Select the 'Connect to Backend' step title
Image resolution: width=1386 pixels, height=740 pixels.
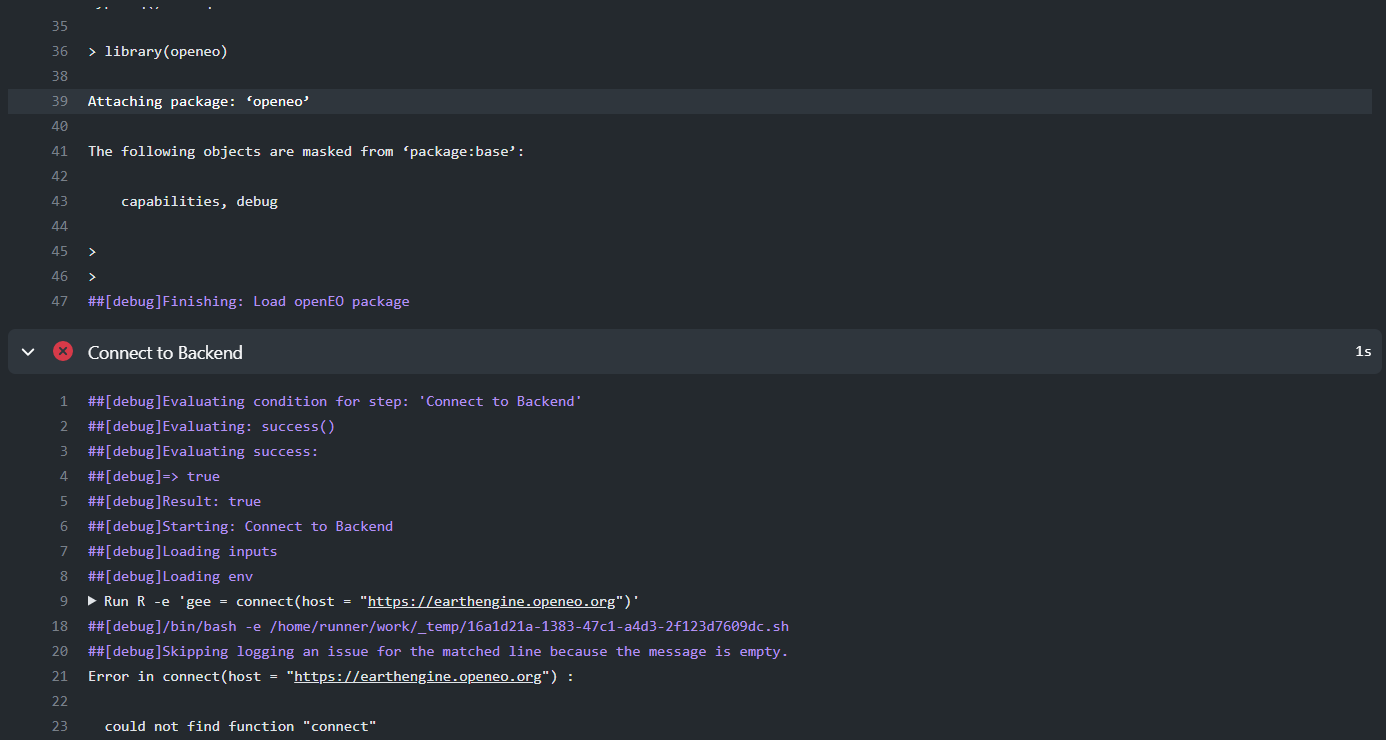click(165, 352)
